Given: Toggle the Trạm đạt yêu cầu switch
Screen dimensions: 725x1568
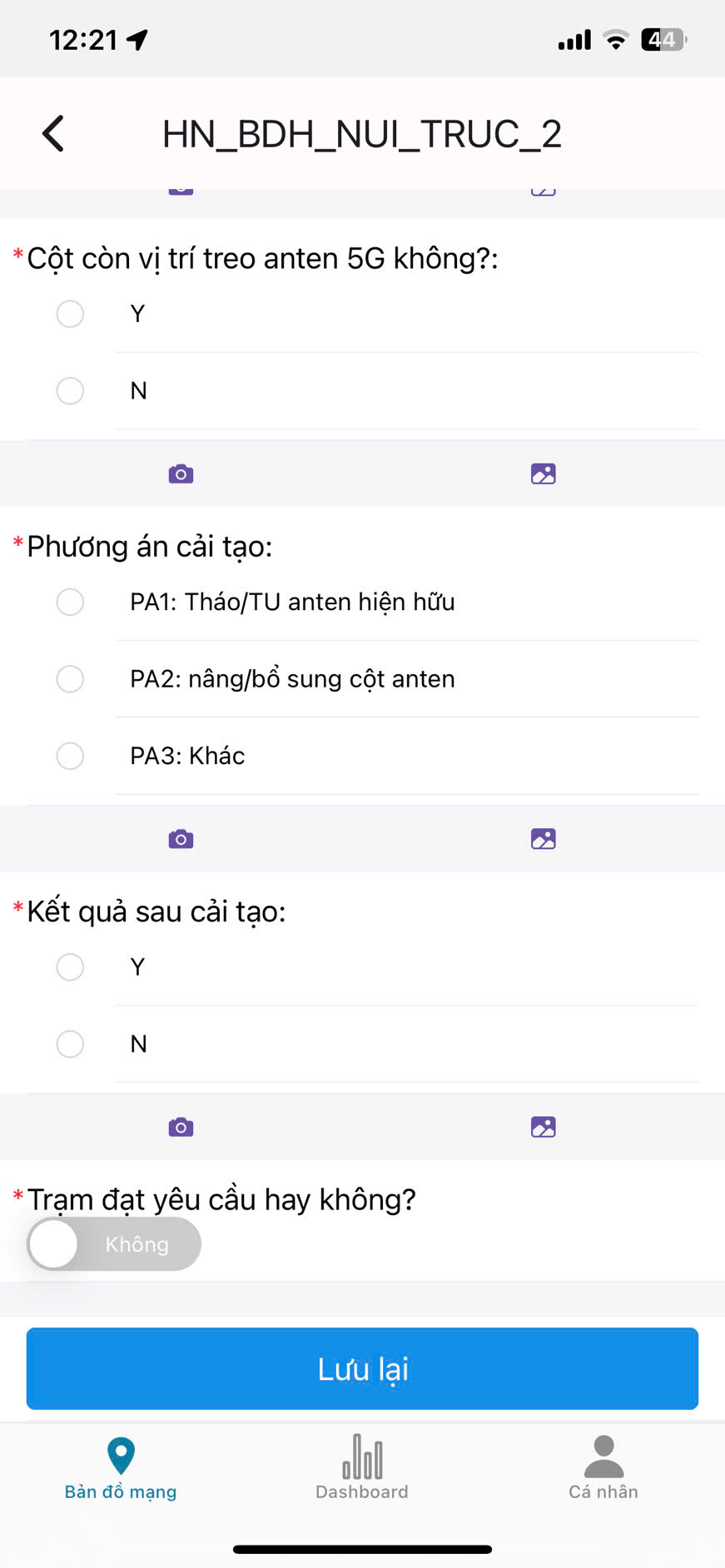Looking at the screenshot, I should [x=114, y=1244].
